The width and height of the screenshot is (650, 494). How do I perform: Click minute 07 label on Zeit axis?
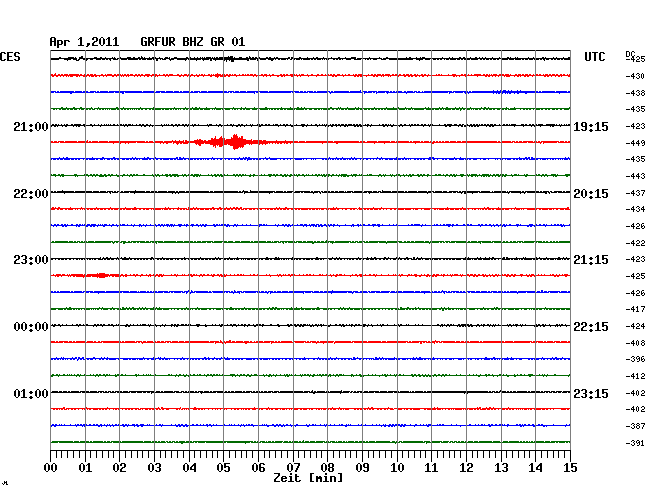293,468
